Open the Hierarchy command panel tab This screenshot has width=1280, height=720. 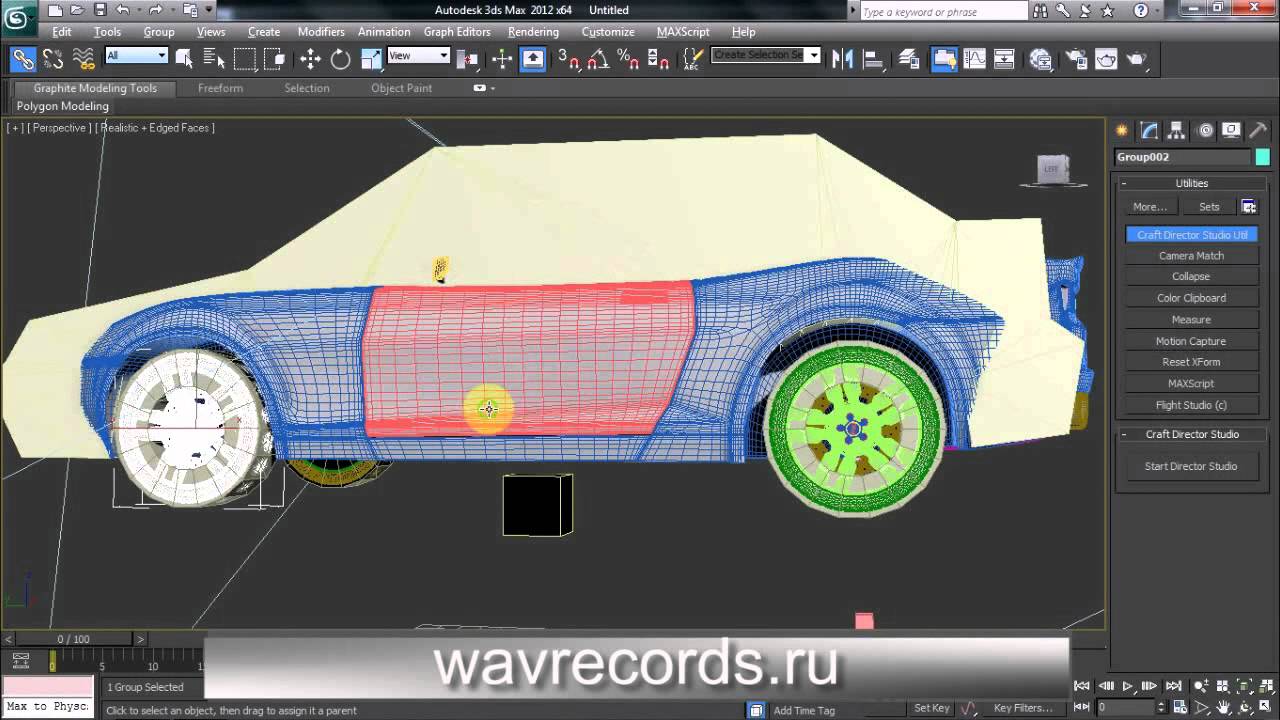tap(1177, 130)
